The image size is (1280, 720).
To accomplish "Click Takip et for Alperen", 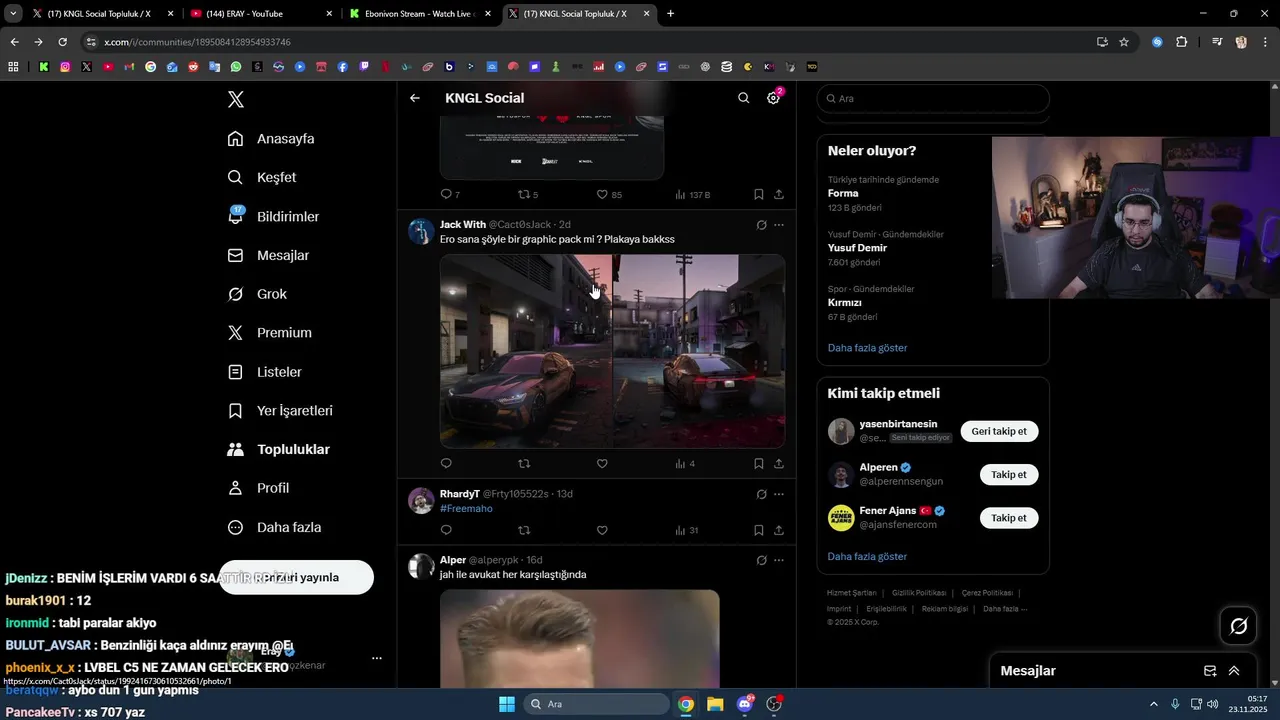I will (1008, 475).
